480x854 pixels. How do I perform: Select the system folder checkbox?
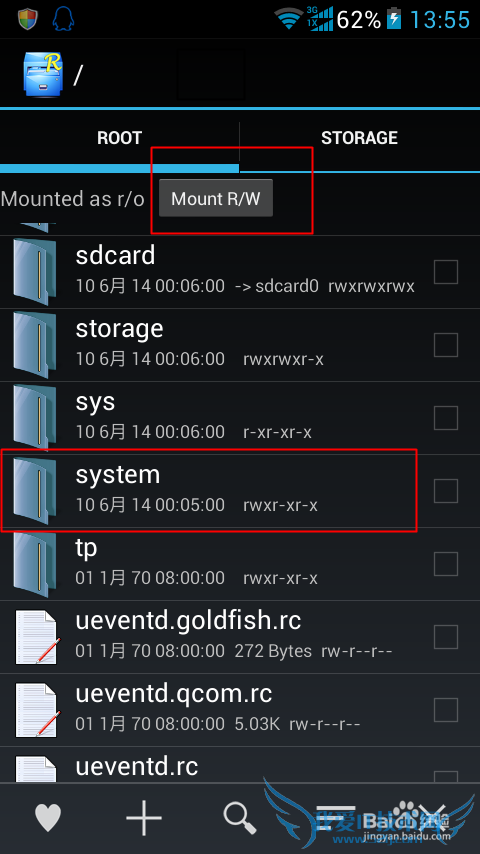coord(446,491)
